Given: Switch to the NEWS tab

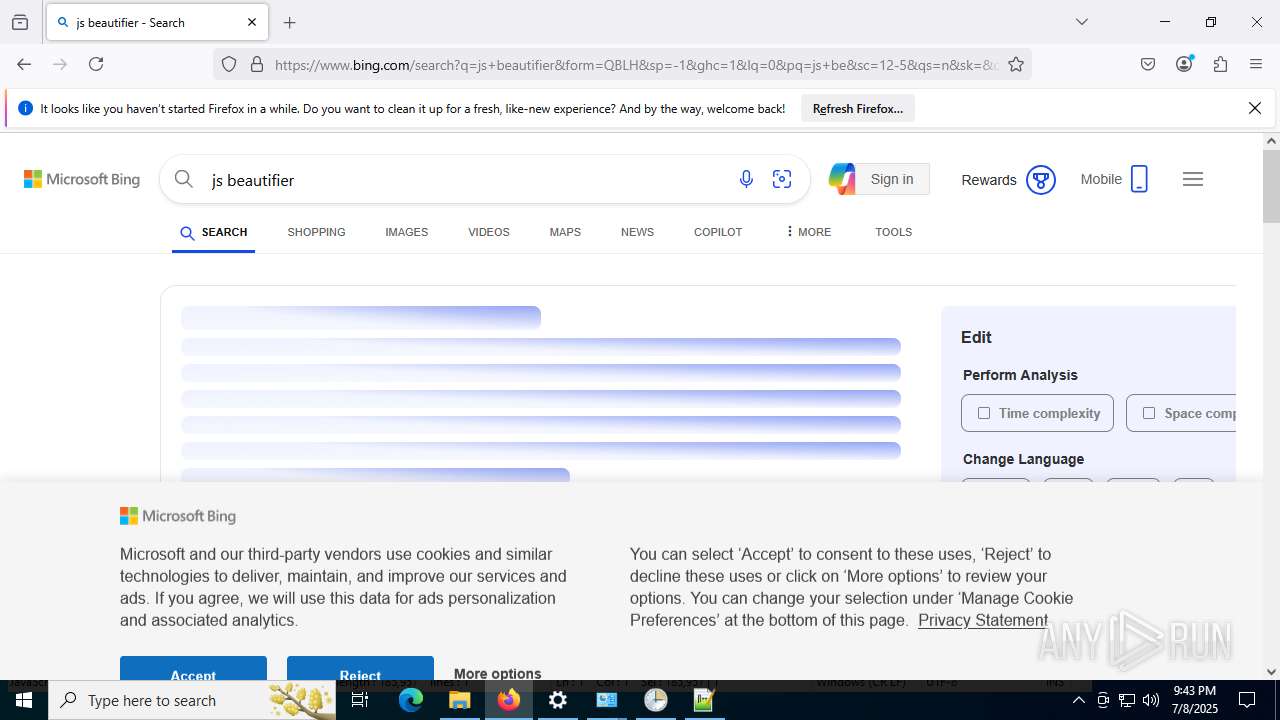Looking at the screenshot, I should click(637, 232).
